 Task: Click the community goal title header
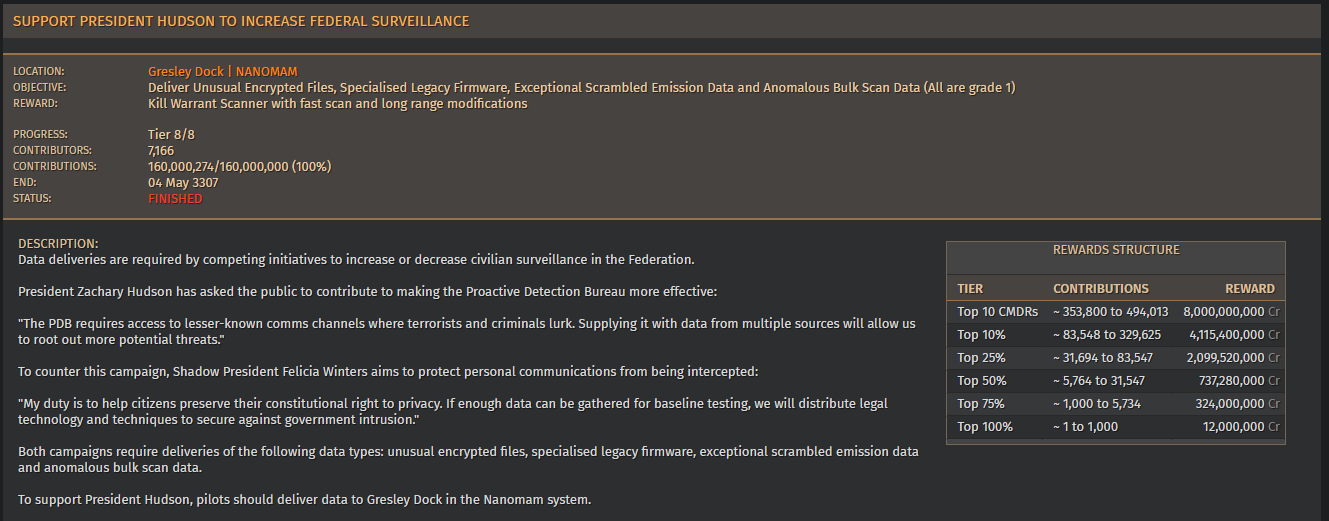point(240,21)
